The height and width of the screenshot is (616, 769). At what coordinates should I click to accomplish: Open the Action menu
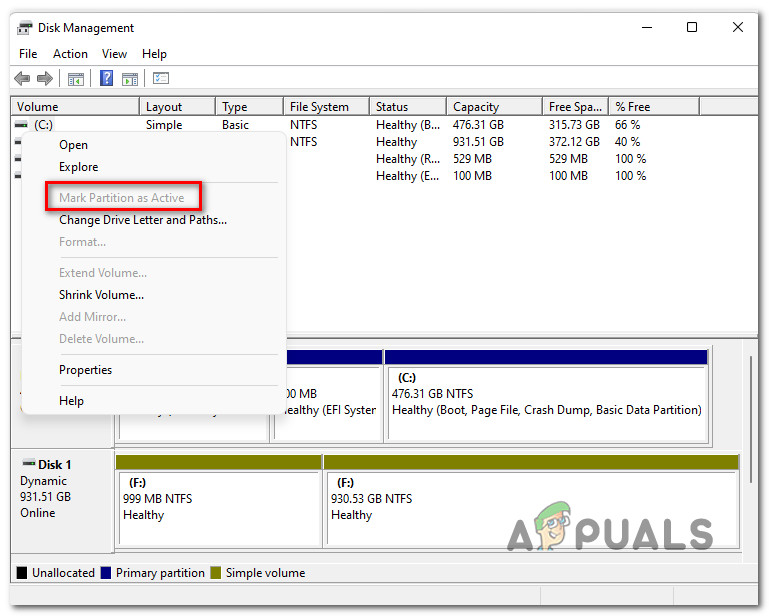point(70,54)
